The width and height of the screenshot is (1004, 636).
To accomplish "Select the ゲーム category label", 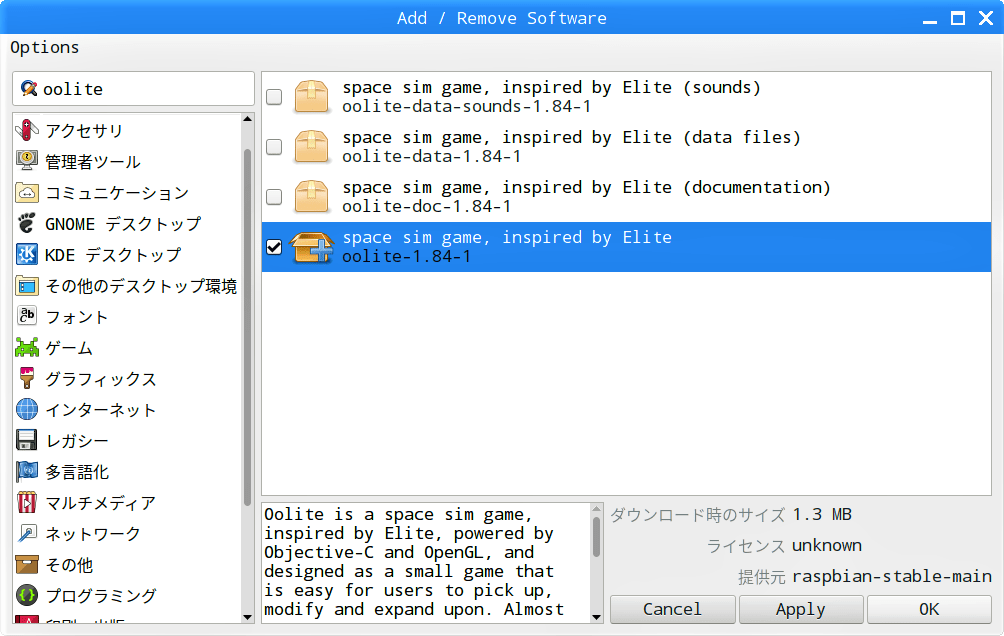I will pos(69,348).
